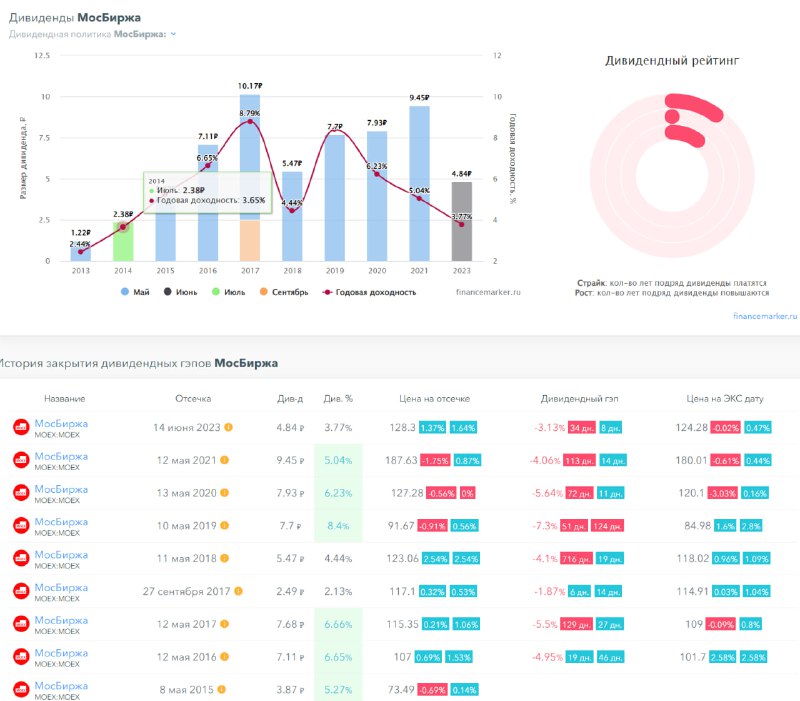Click the orange info icon beside 8 мая 2015
Viewport: 800px width, 701px height.
pos(221,689)
